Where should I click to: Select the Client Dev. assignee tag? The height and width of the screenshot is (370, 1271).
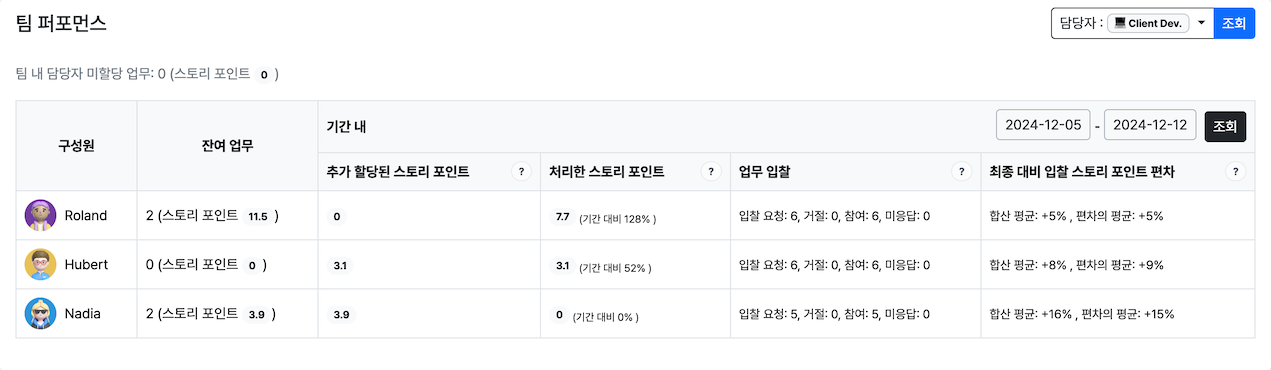tap(1148, 22)
